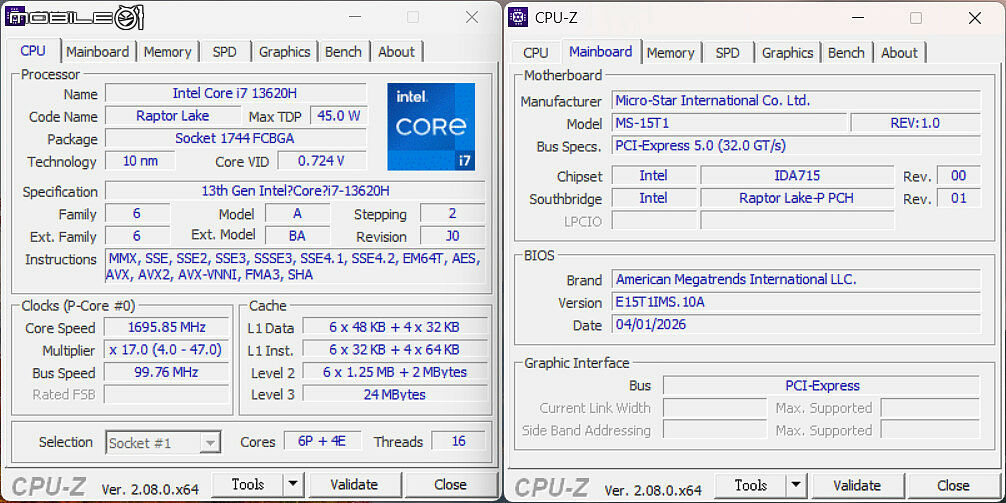
Task: Click Socket 1744 FCBGA package field
Action: click(235, 139)
